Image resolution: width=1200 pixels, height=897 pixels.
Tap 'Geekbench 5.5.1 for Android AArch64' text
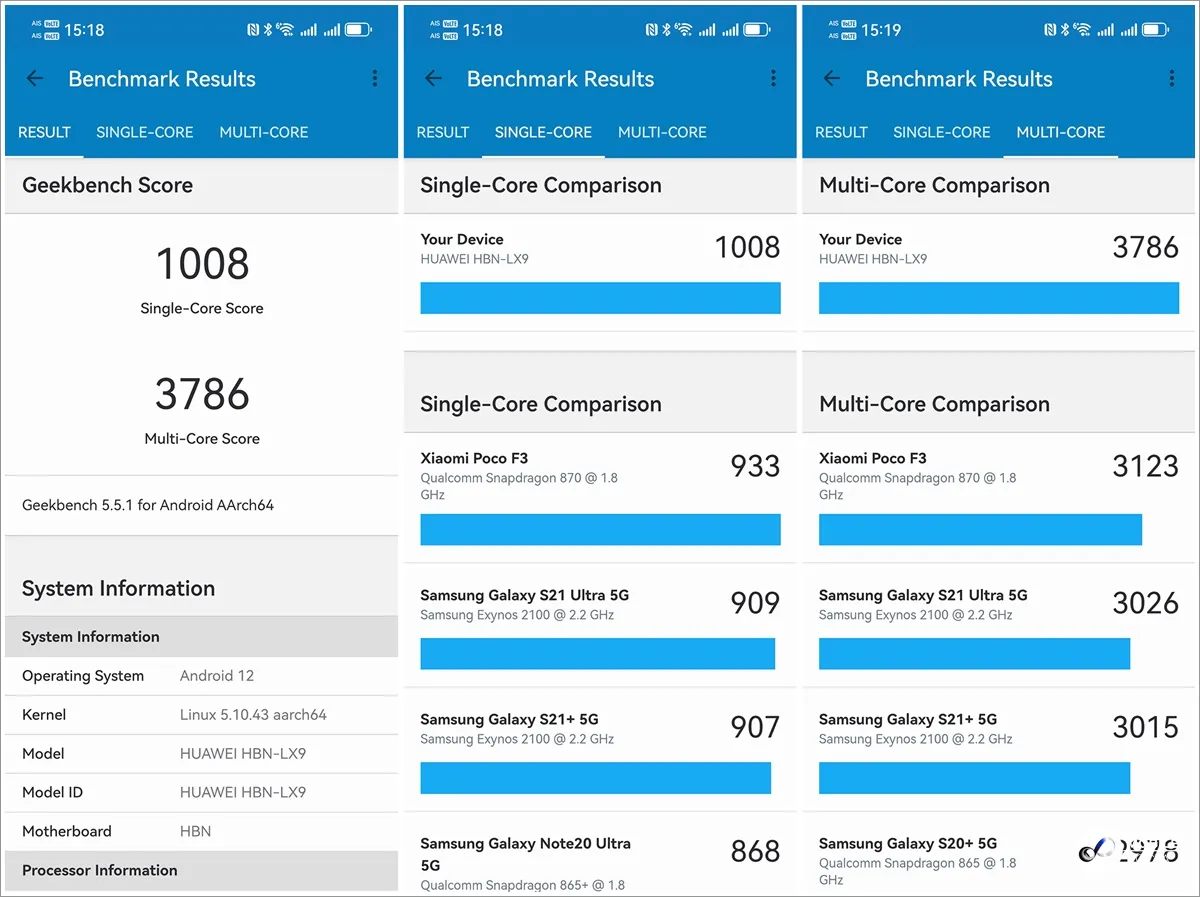point(148,505)
